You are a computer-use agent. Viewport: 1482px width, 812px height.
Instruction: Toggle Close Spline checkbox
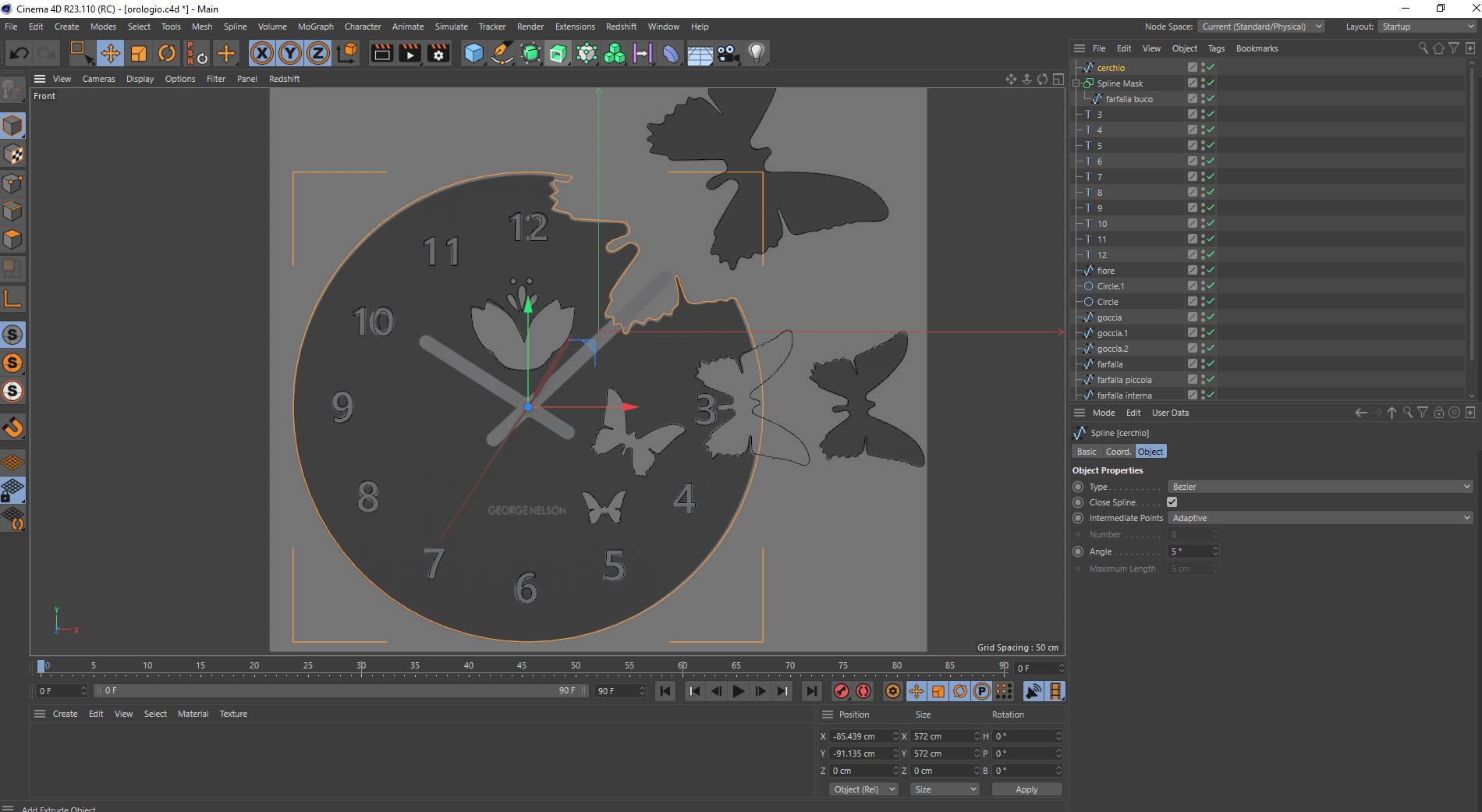point(1172,502)
